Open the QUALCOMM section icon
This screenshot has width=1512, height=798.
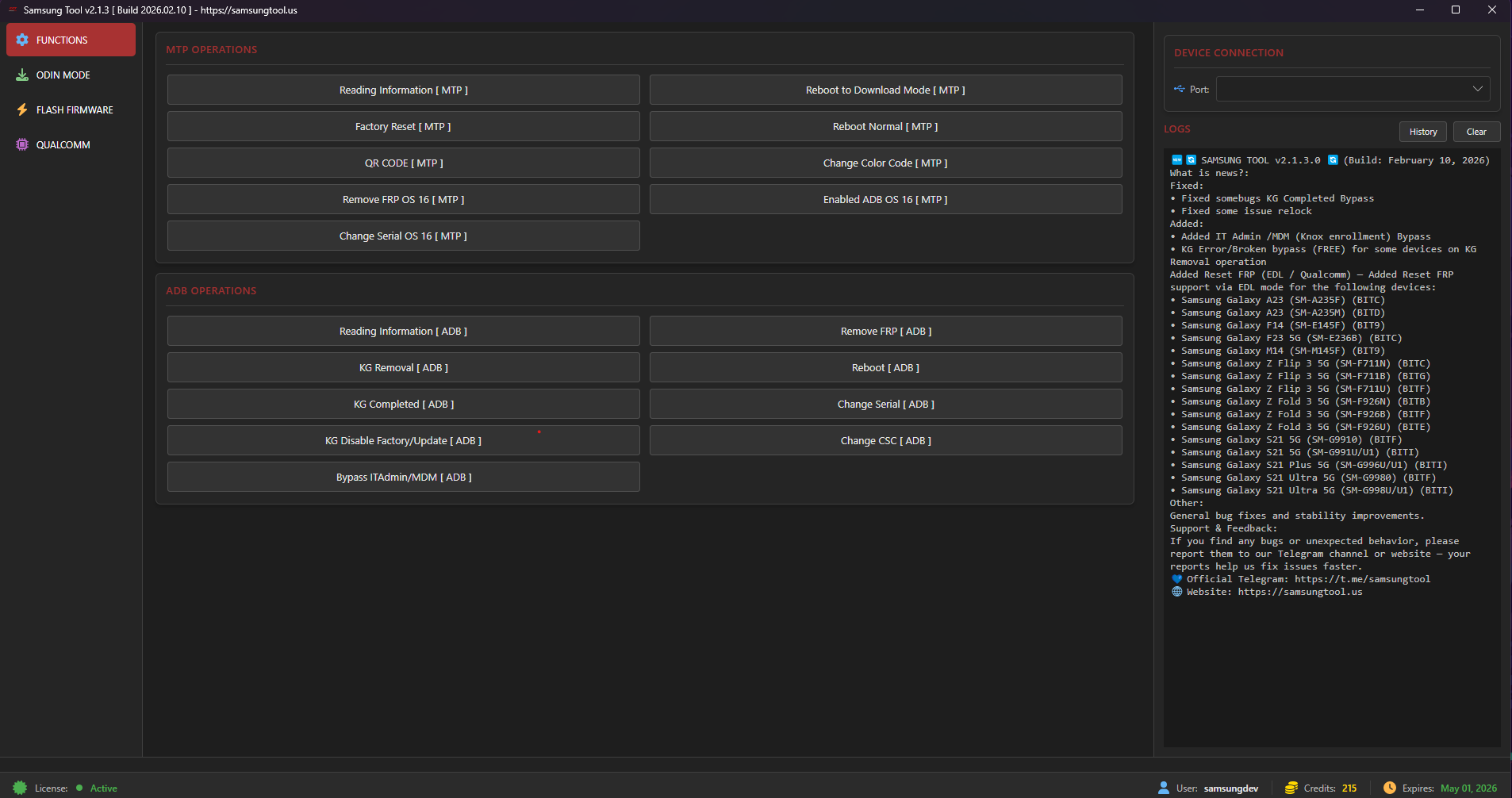pos(21,144)
